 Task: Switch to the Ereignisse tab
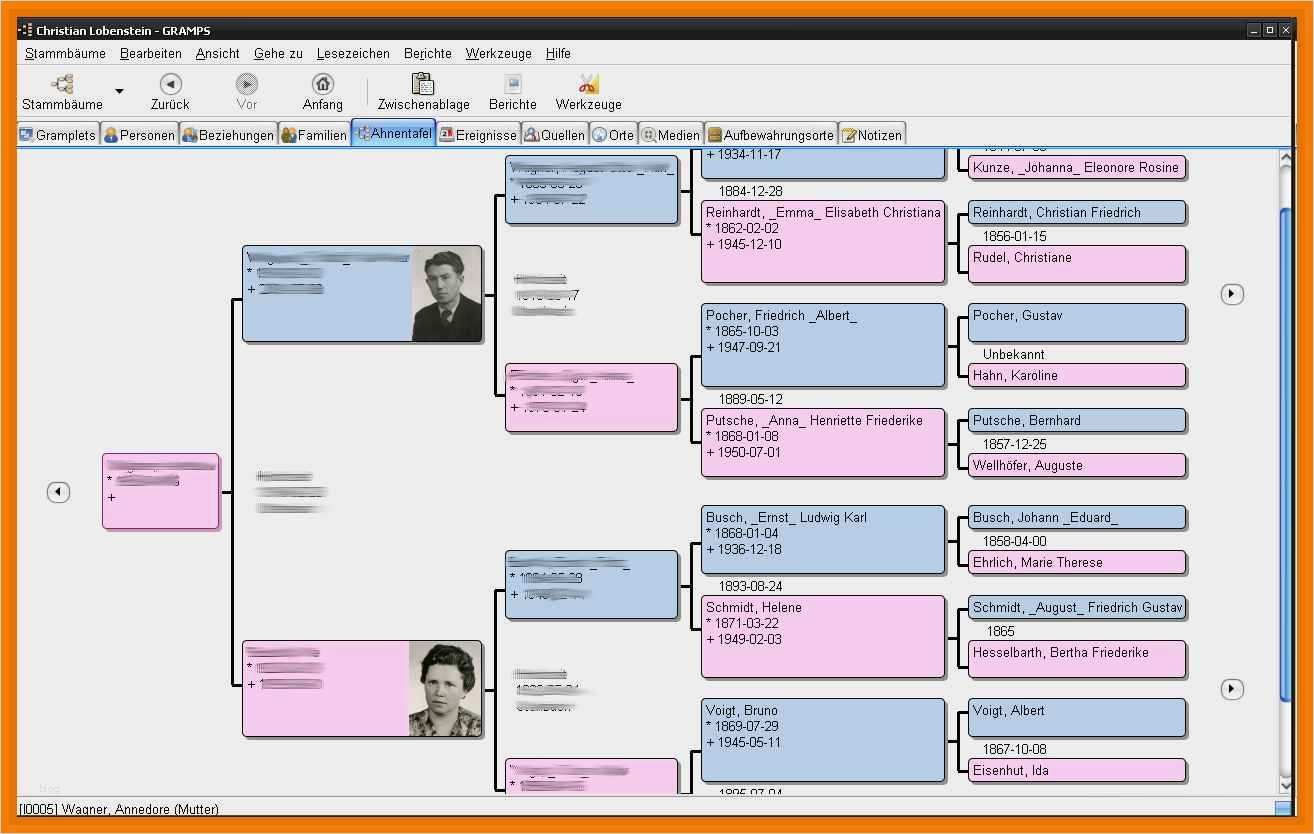(x=478, y=135)
